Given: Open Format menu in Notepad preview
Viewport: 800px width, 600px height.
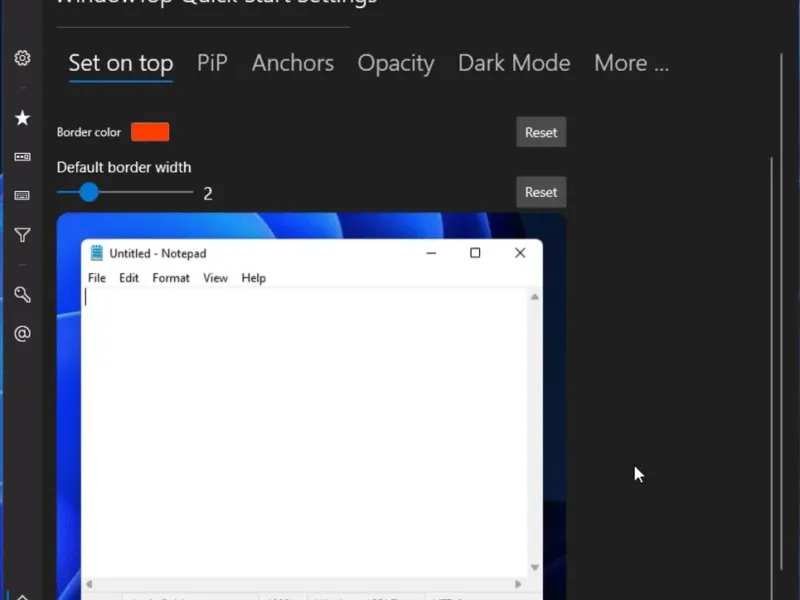Looking at the screenshot, I should [171, 278].
